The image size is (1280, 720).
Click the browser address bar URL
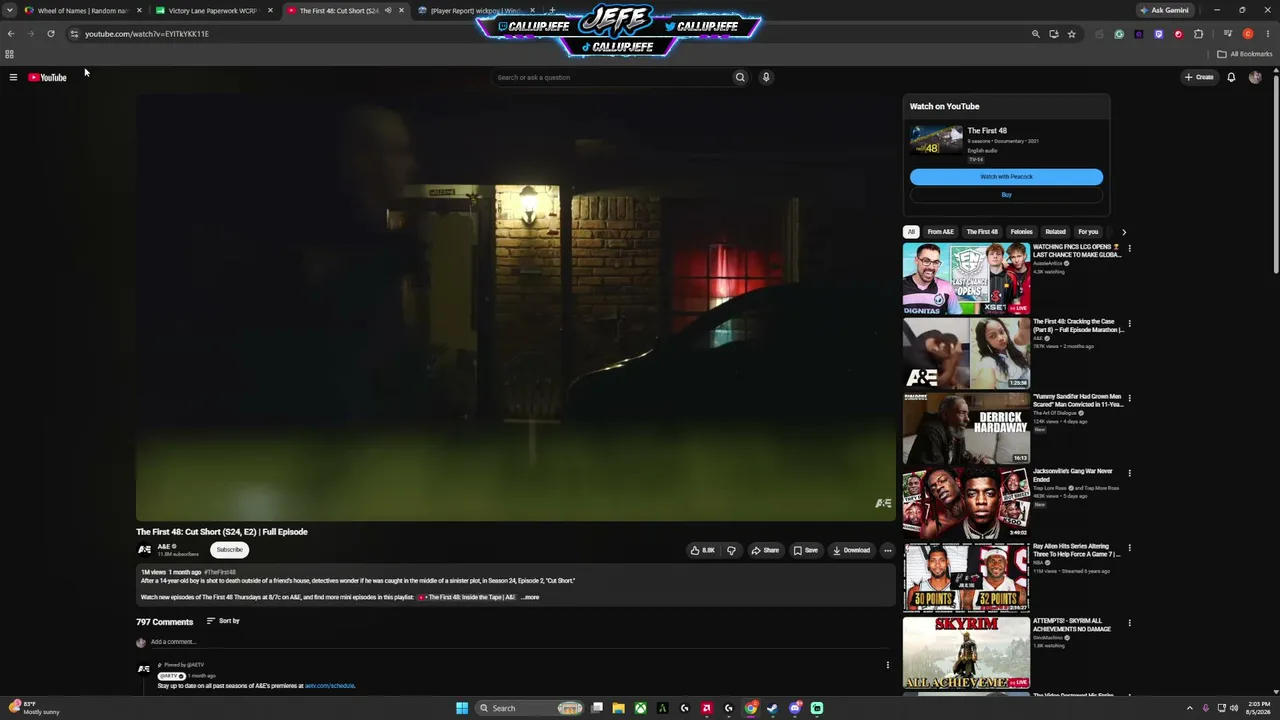(147, 34)
